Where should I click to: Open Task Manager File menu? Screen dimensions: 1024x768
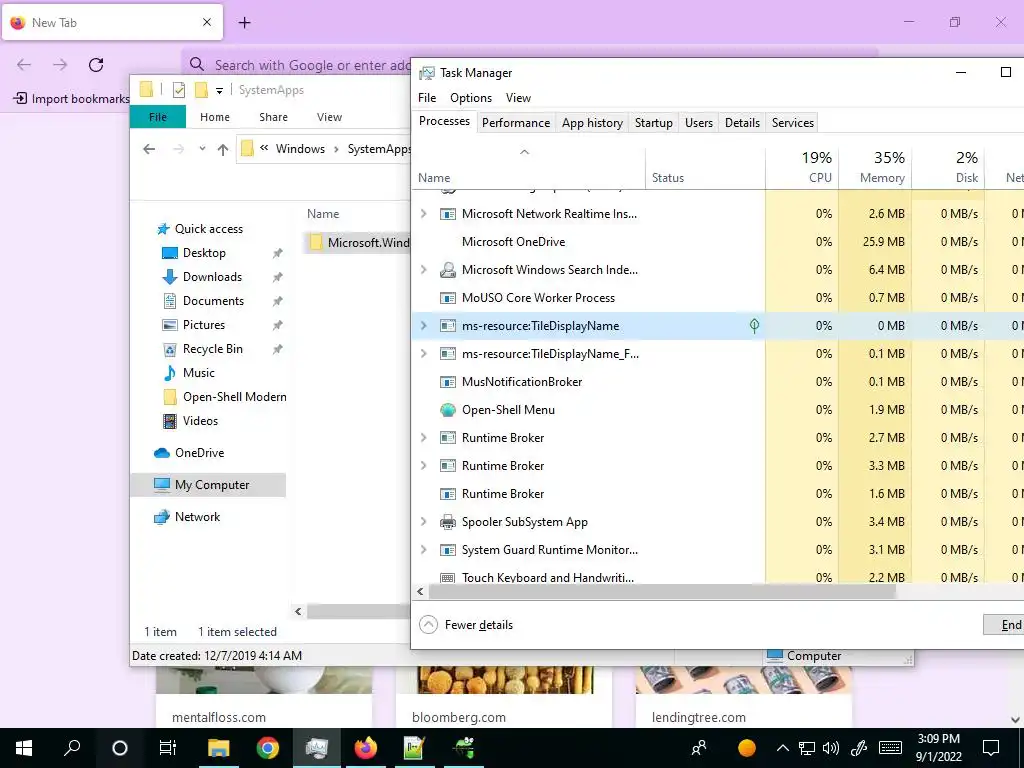pyautogui.click(x=427, y=98)
